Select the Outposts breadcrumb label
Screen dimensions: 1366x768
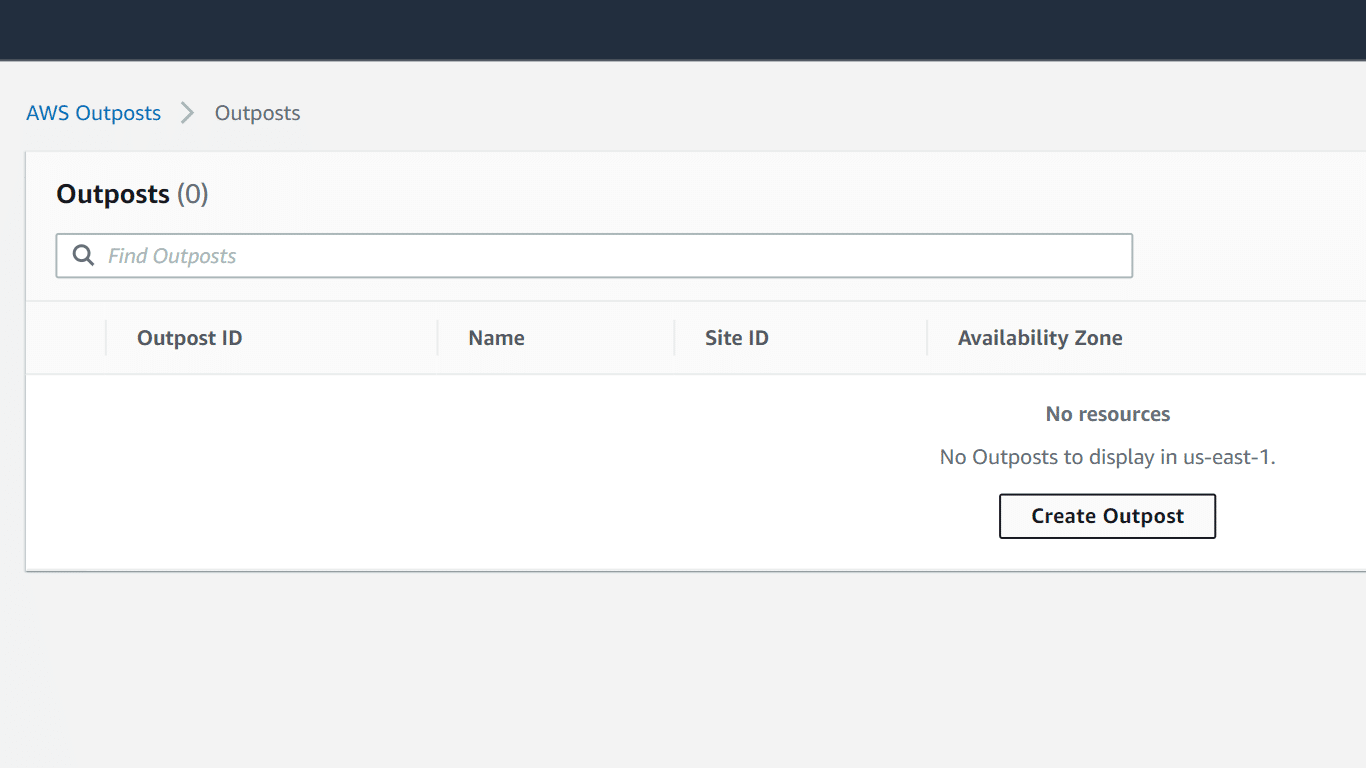coord(257,113)
